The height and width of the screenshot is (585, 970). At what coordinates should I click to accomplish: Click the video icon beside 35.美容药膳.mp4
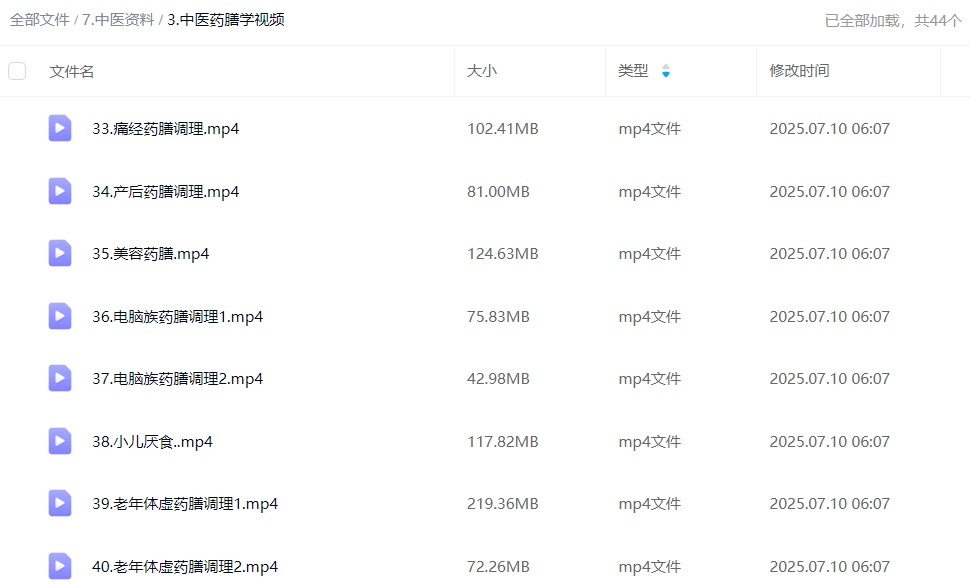tap(60, 253)
